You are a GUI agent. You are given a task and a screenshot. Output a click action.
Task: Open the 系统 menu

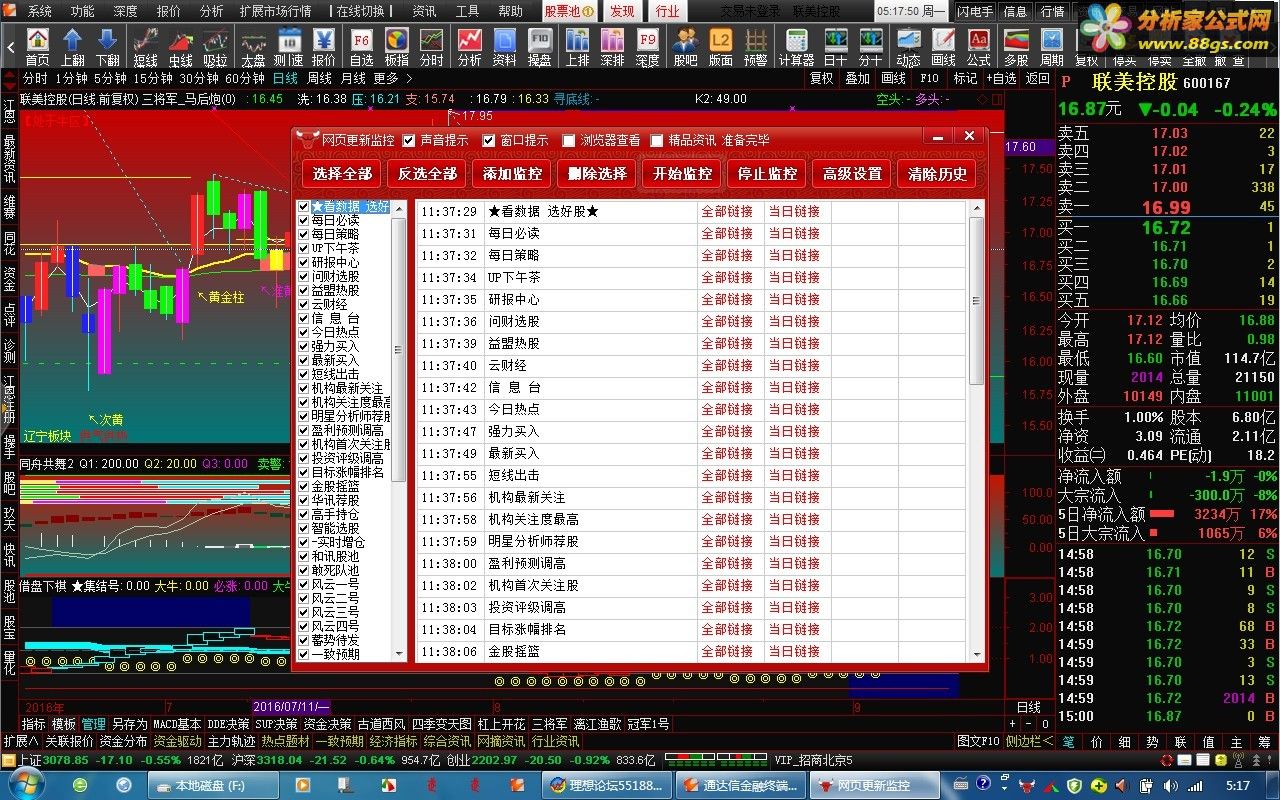click(40, 11)
